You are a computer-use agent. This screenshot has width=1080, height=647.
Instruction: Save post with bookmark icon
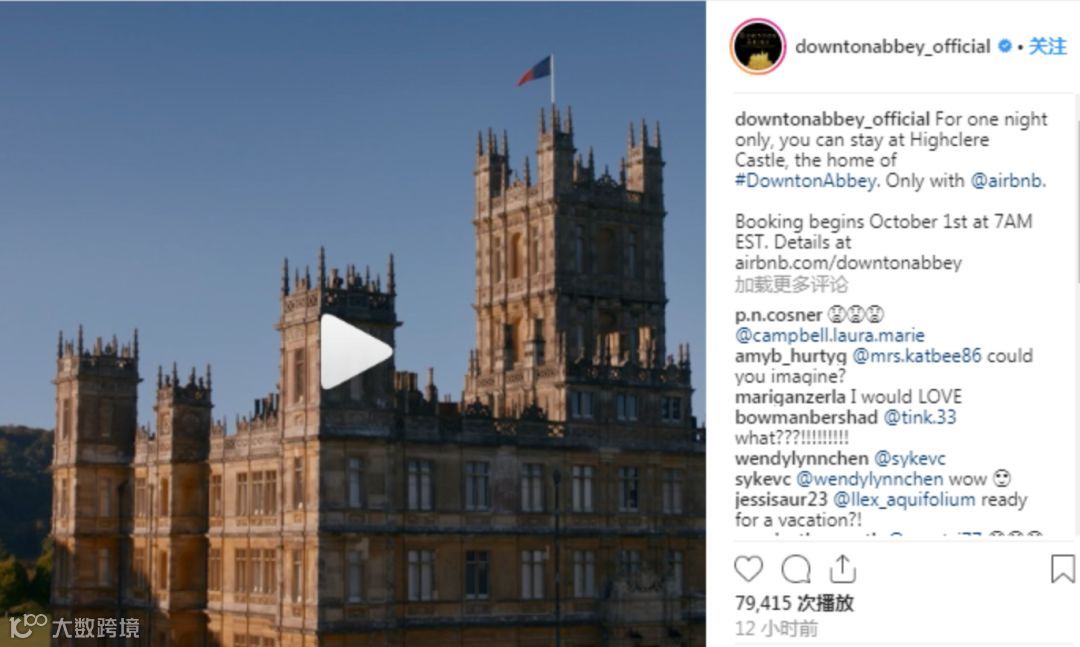[x=1062, y=569]
